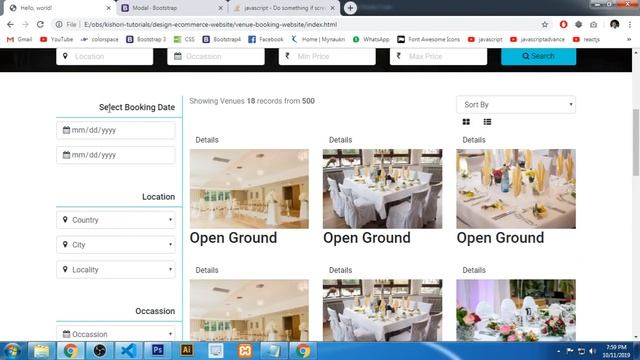Click the address bar URL
Image resolution: width=640 pixels, height=360 pixels.
click(210, 24)
